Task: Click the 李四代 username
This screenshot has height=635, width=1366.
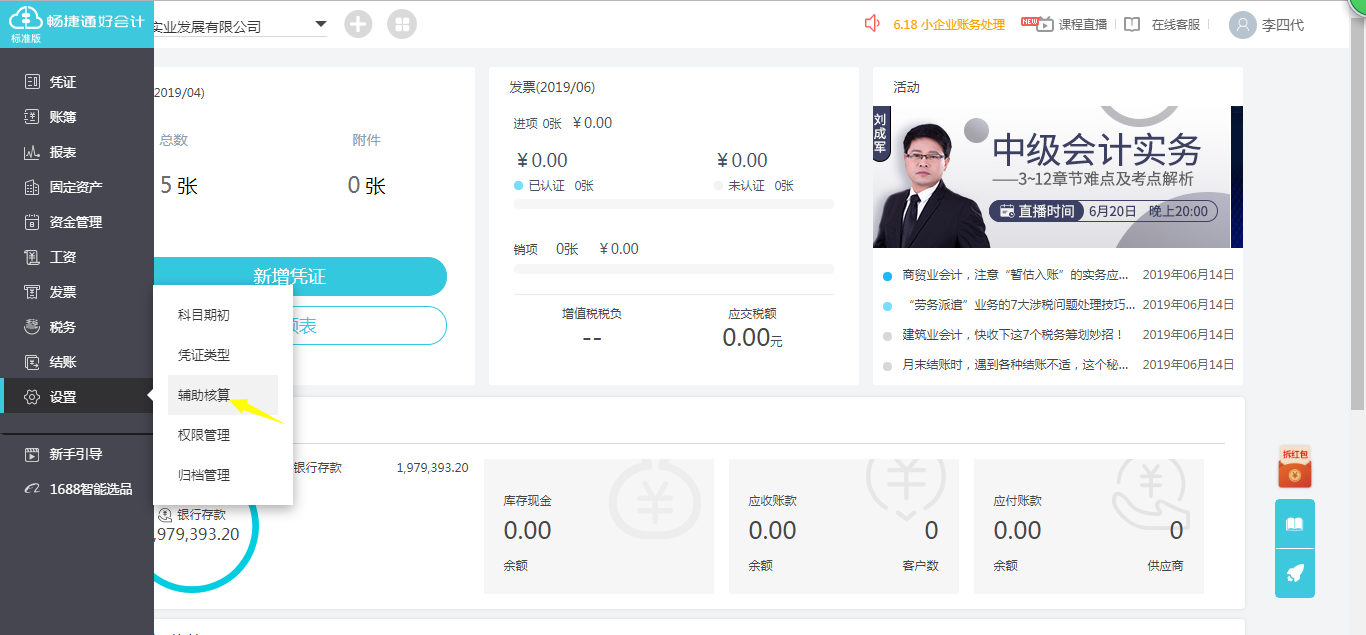Action: pyautogui.click(x=1283, y=25)
